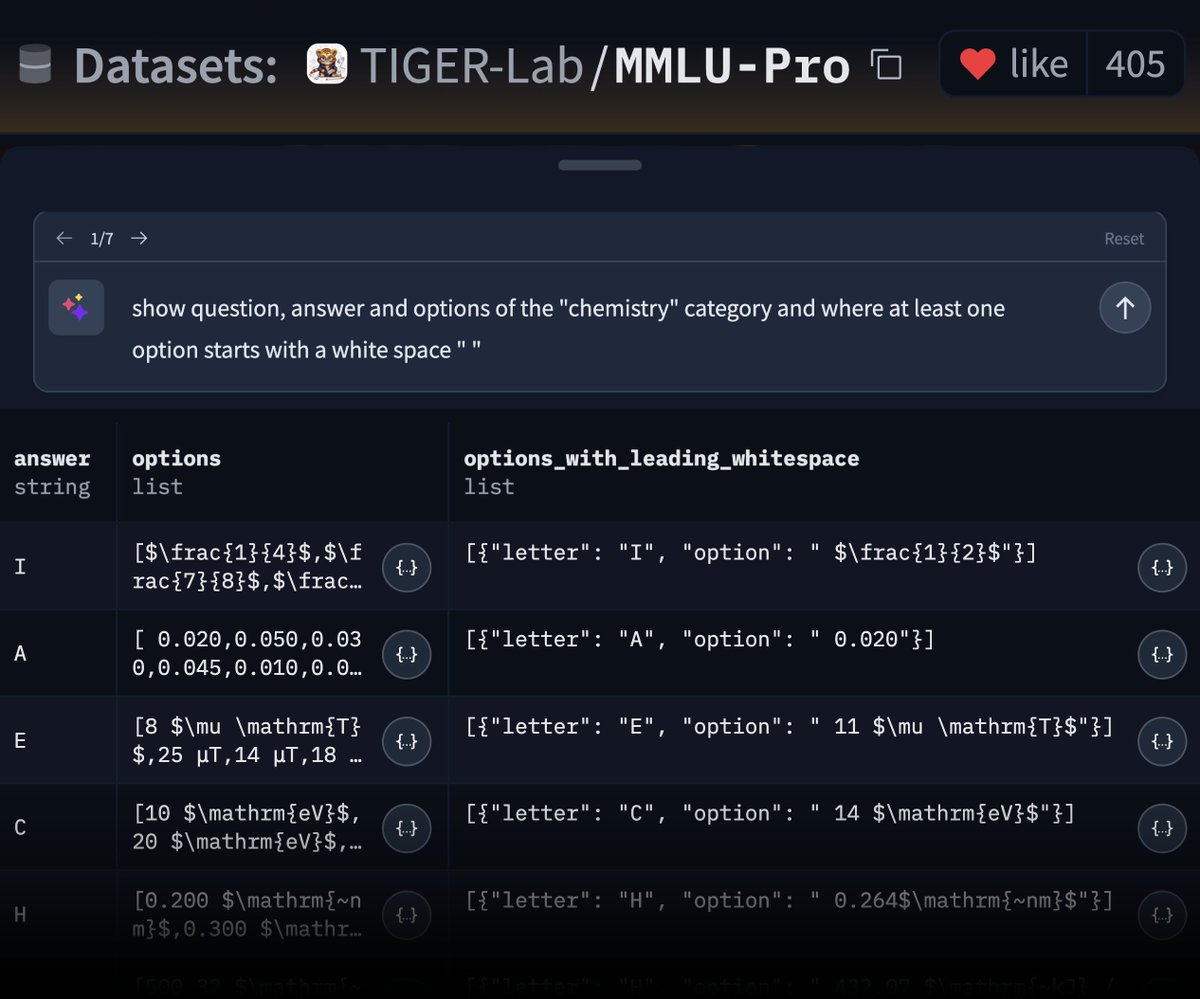Click the answer column header

(x=58, y=472)
